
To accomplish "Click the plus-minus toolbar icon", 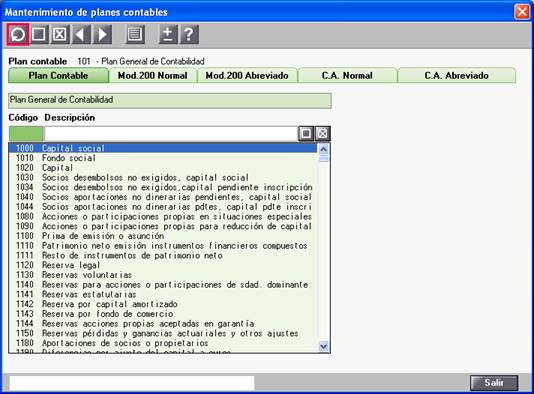I will click(168, 34).
